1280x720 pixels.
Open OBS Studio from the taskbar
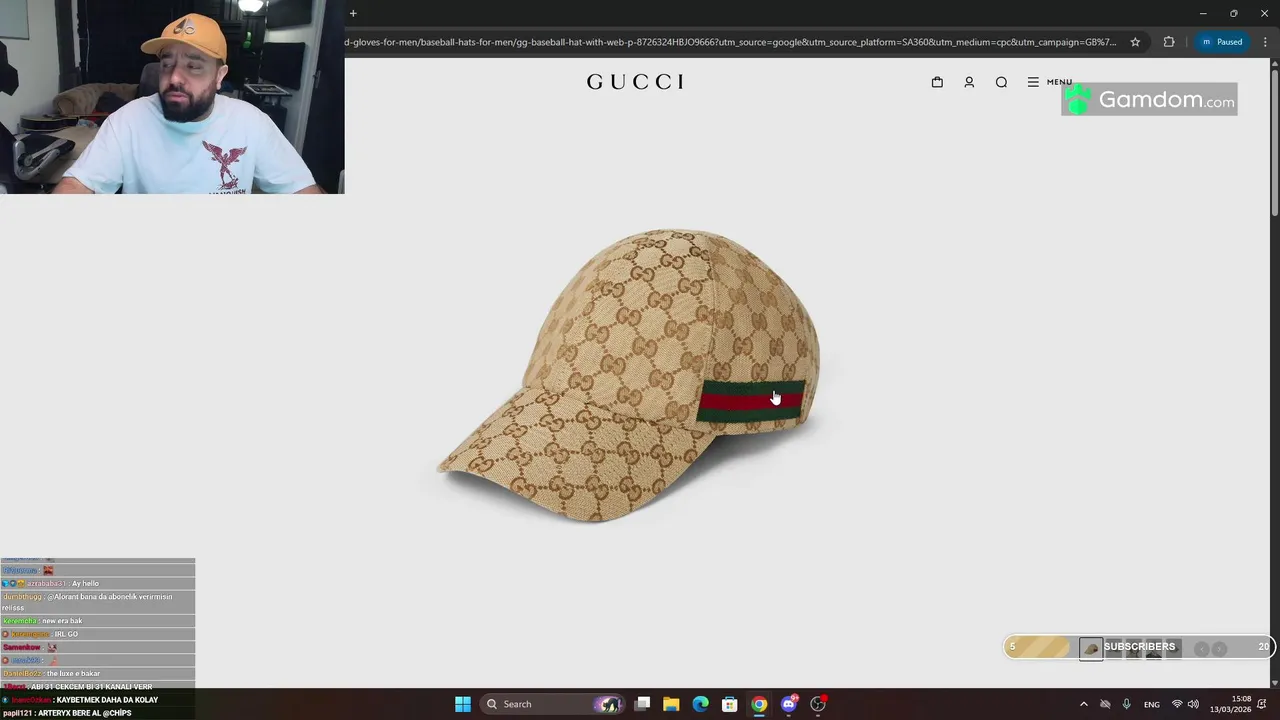818,704
